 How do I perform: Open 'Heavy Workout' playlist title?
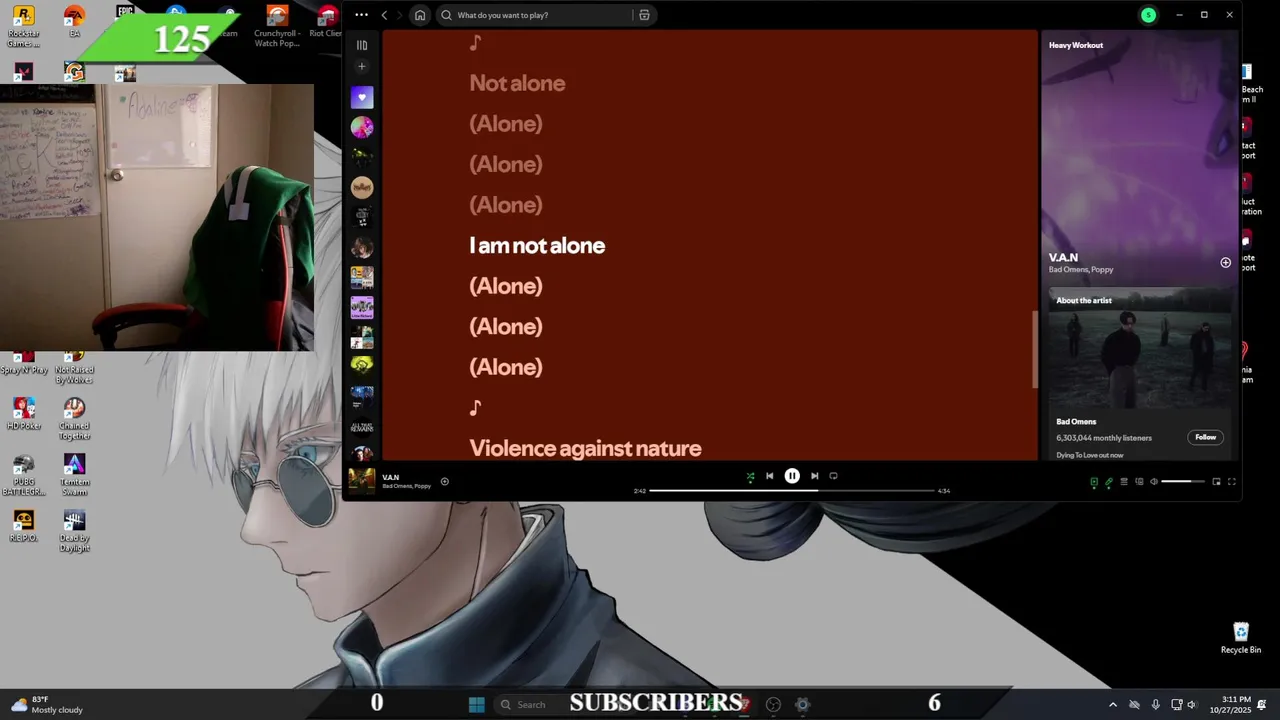click(1076, 45)
